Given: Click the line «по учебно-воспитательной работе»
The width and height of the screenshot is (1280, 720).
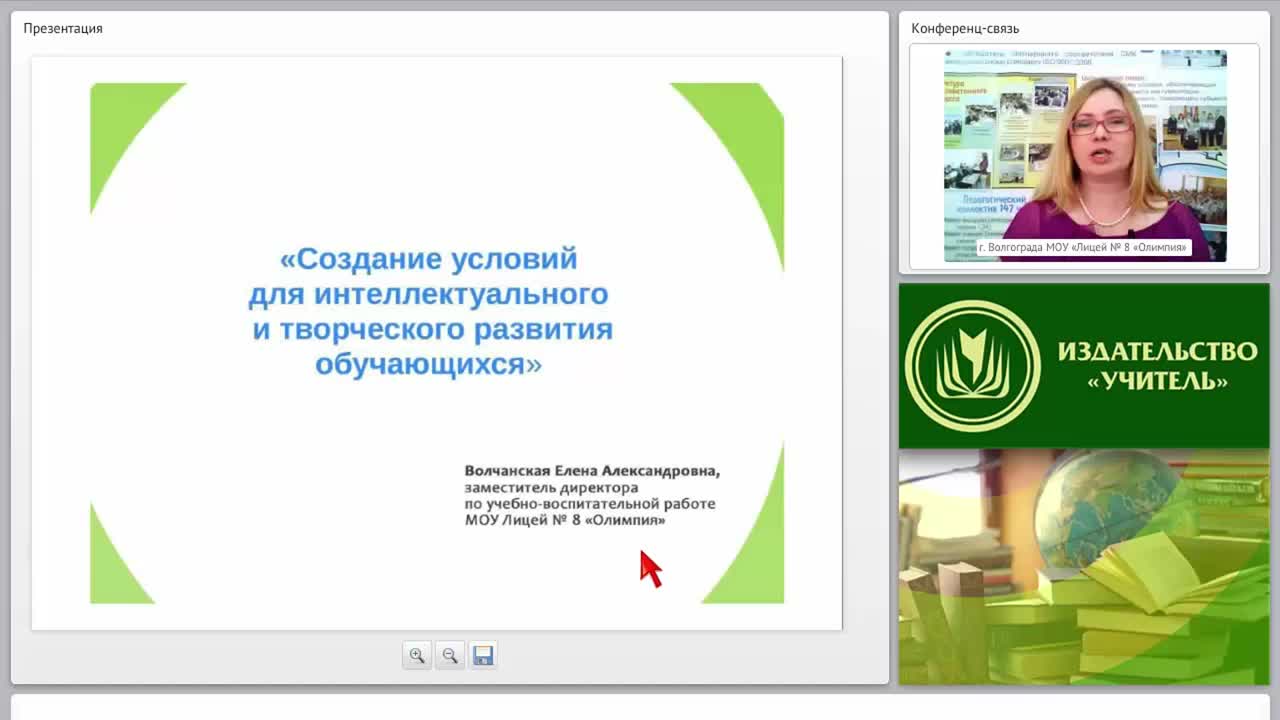Looking at the screenshot, I should click(x=590, y=504).
